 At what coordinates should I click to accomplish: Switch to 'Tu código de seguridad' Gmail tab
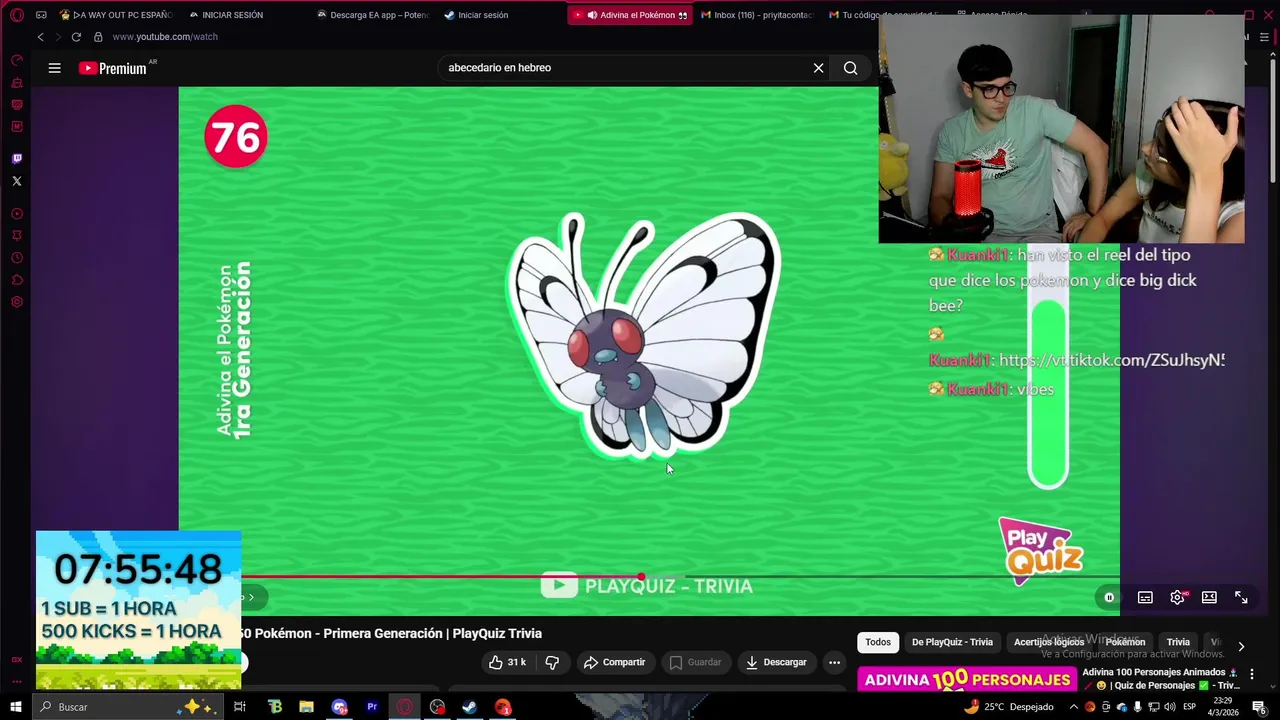click(x=882, y=15)
